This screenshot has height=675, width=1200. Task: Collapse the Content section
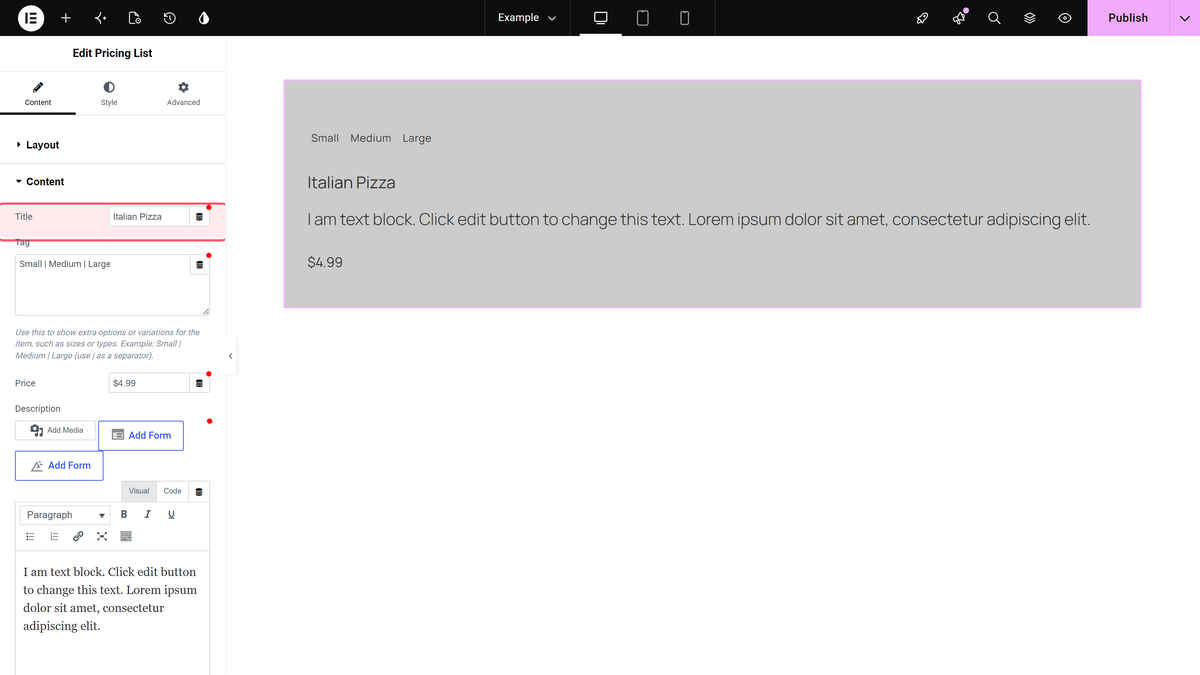[113, 182]
